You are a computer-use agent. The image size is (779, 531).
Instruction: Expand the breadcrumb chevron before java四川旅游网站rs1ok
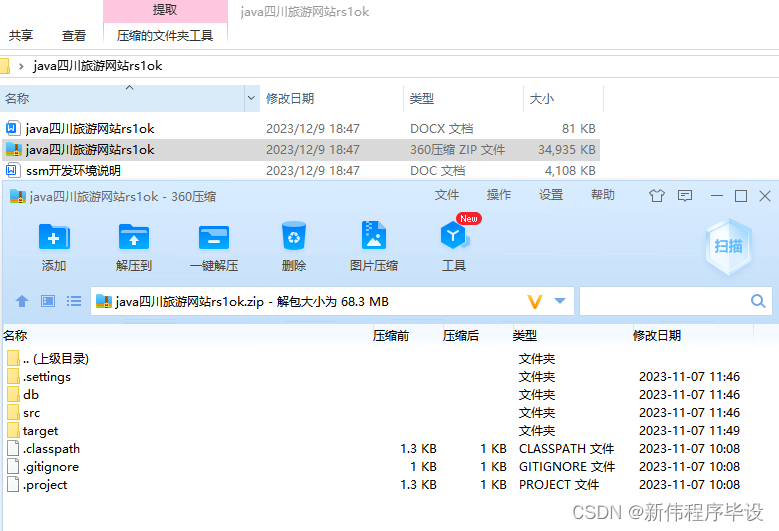click(x=21, y=66)
